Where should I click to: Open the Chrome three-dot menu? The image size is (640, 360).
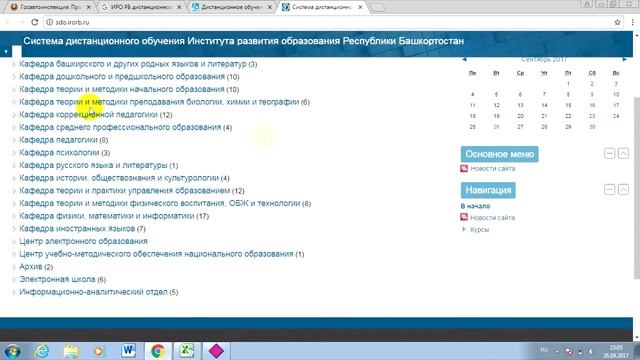[632, 22]
